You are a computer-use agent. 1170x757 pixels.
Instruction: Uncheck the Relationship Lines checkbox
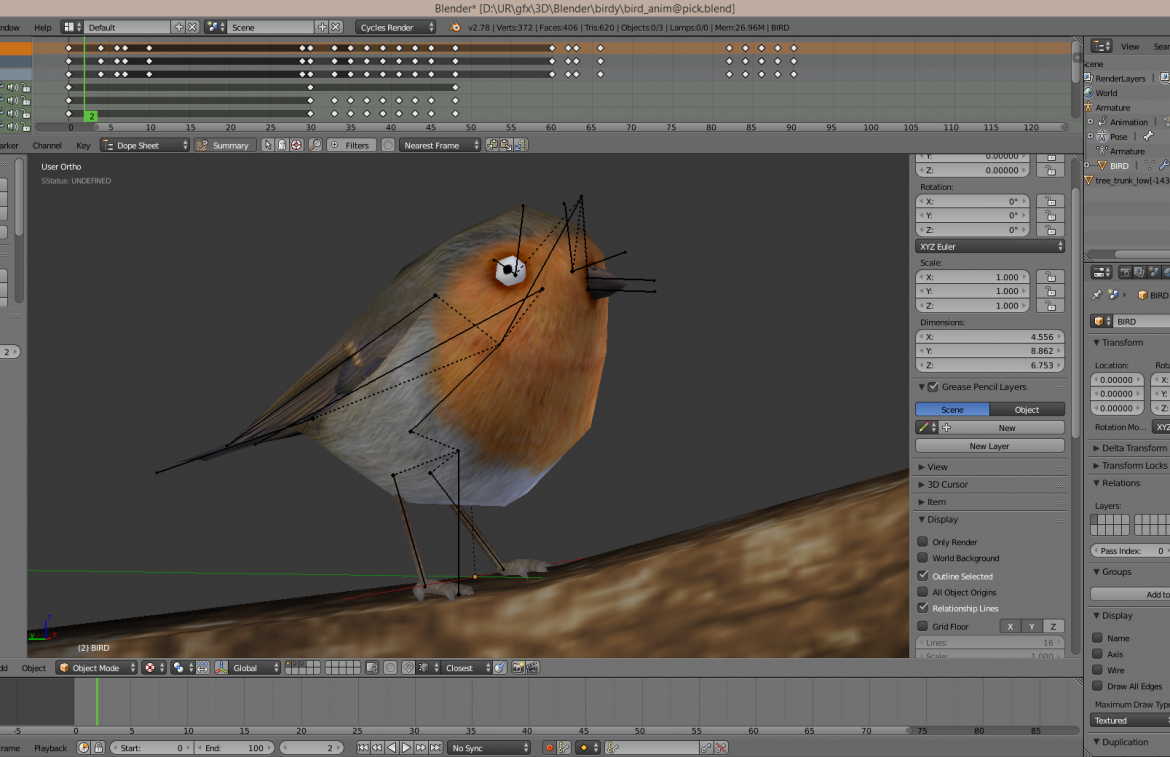[923, 608]
